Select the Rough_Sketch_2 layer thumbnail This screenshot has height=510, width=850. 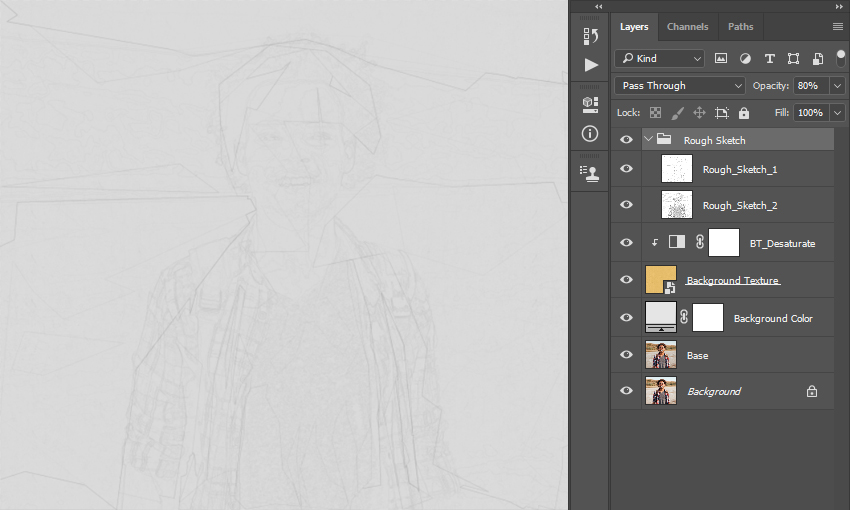click(x=677, y=204)
